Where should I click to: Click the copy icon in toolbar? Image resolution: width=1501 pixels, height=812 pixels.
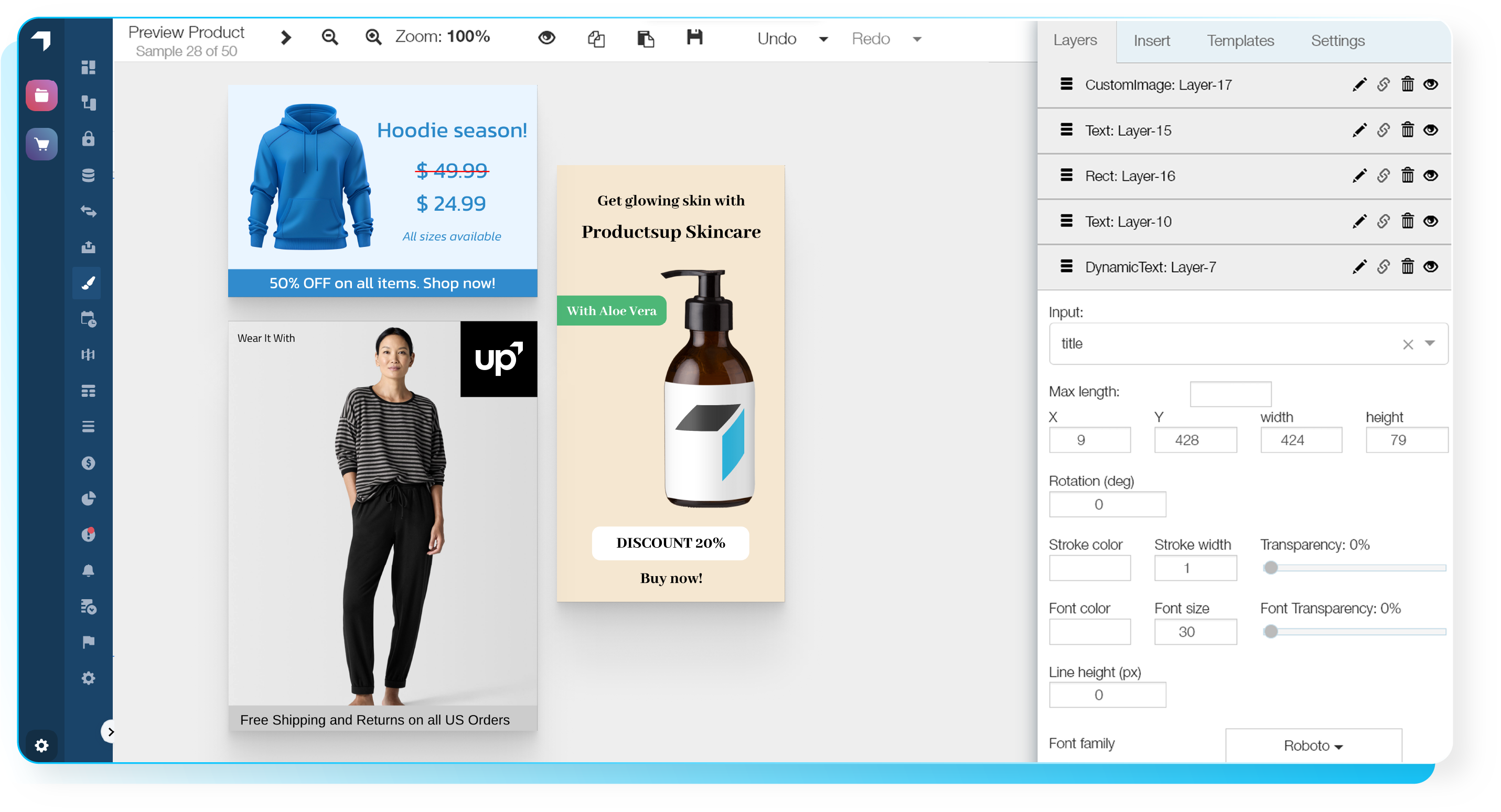596,39
